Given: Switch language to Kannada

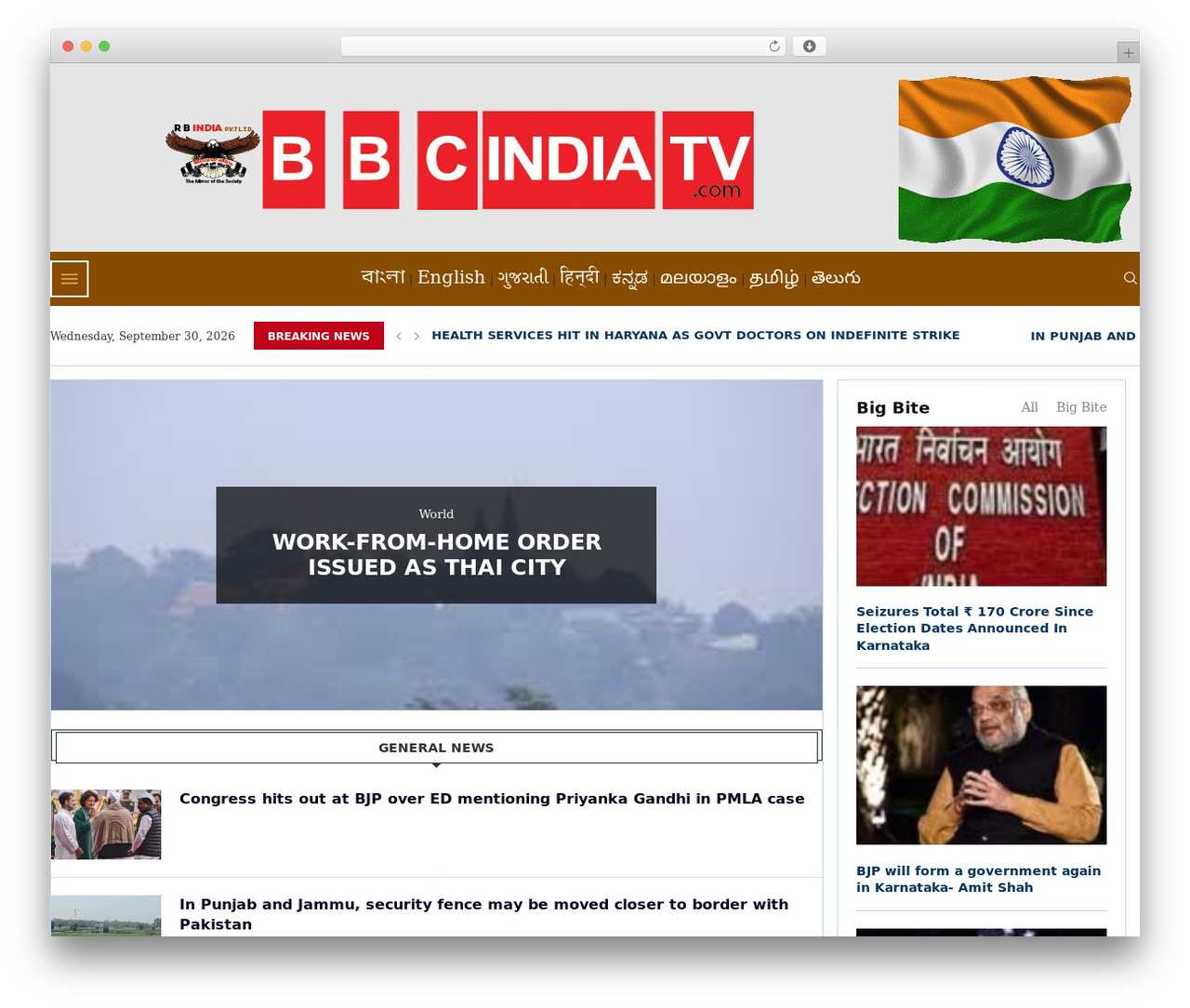Looking at the screenshot, I should pos(629,278).
